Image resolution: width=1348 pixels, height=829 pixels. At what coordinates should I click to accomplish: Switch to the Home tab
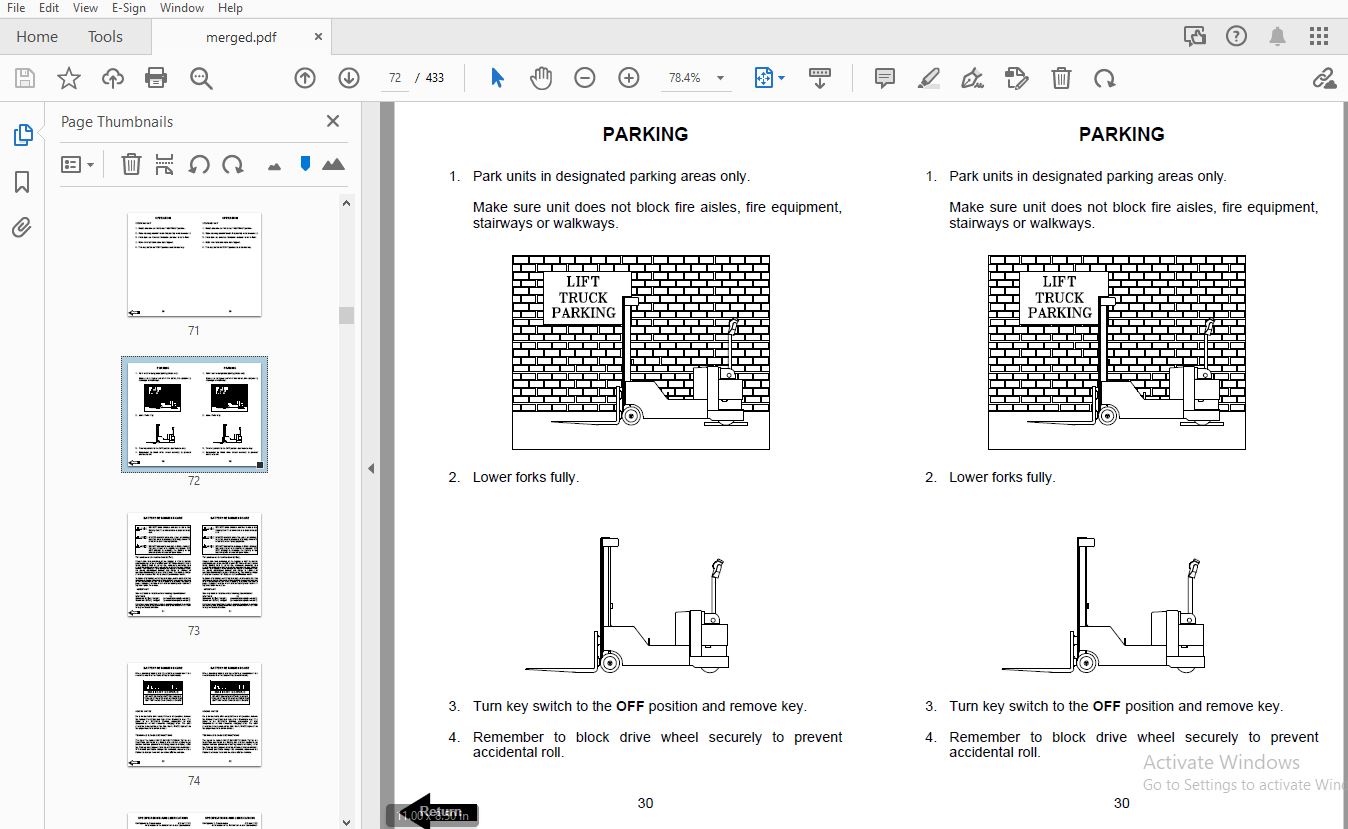coord(37,37)
